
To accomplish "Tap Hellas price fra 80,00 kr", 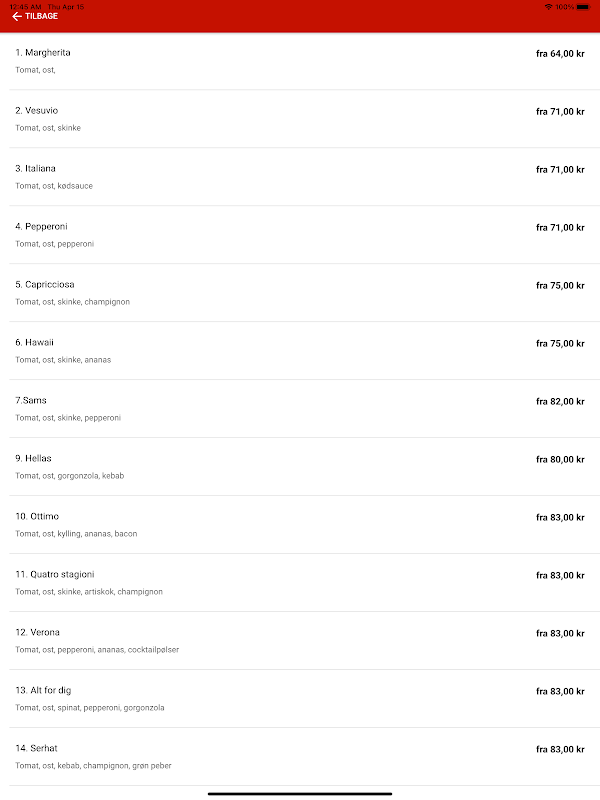I will pos(560,460).
